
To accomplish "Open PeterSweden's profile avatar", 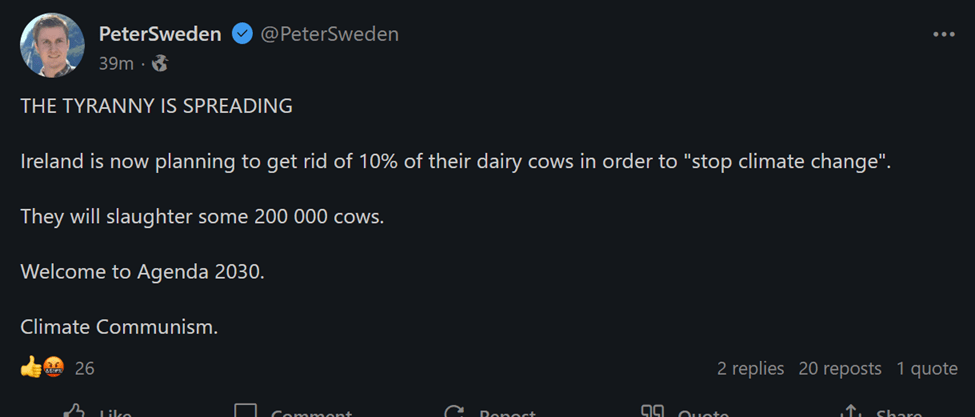I will click(x=51, y=45).
